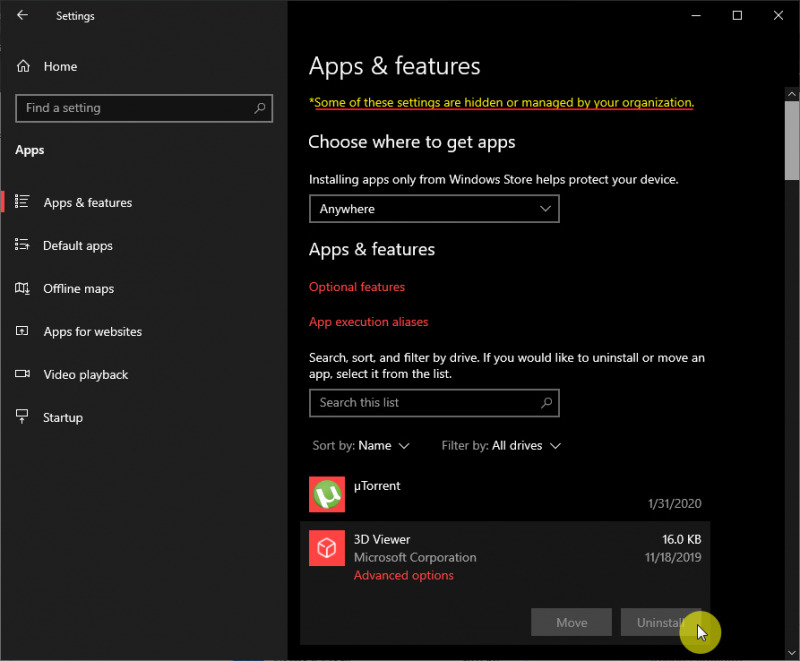Open App execution aliases link
Image resolution: width=800 pixels, height=661 pixels.
point(368,322)
